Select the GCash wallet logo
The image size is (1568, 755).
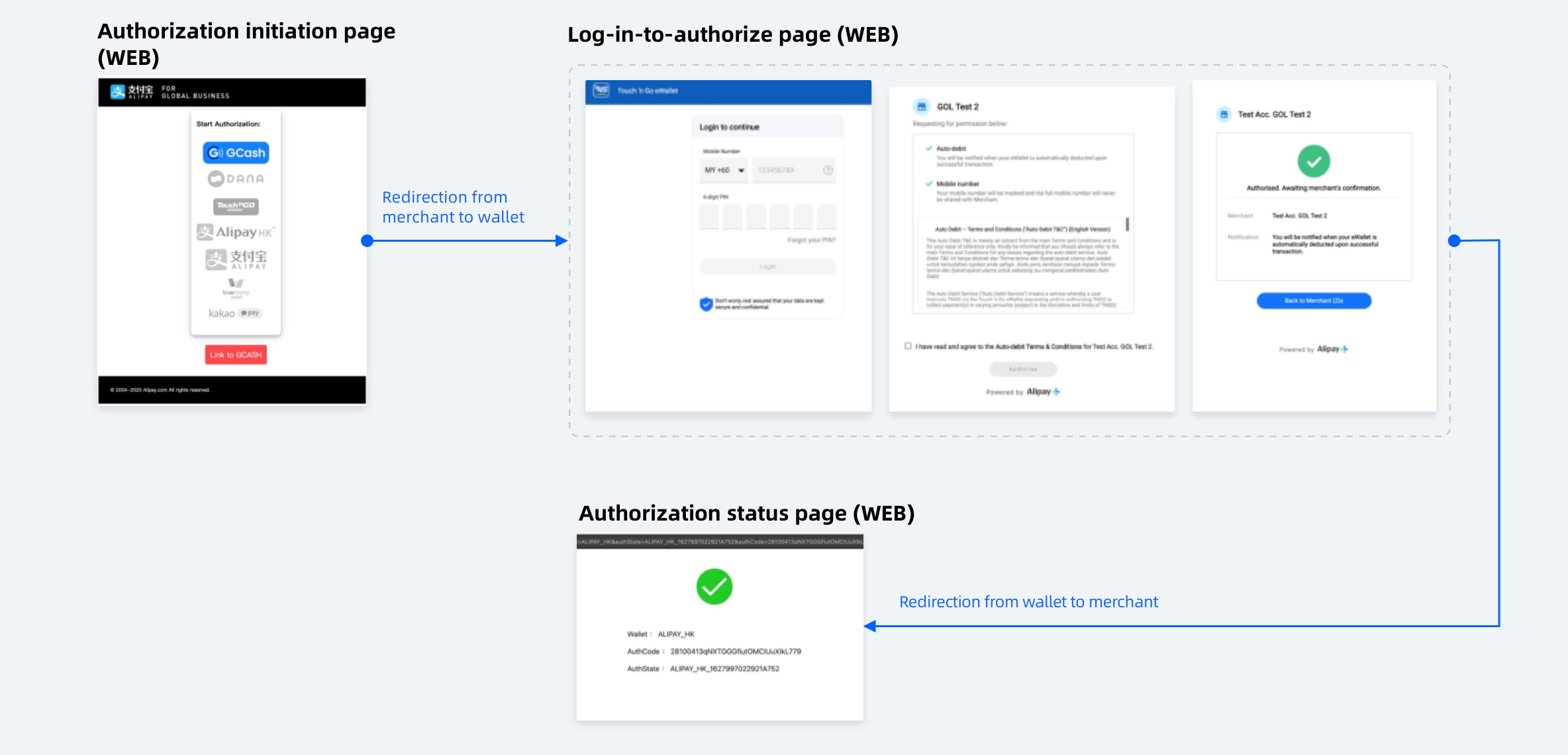pyautogui.click(x=236, y=153)
